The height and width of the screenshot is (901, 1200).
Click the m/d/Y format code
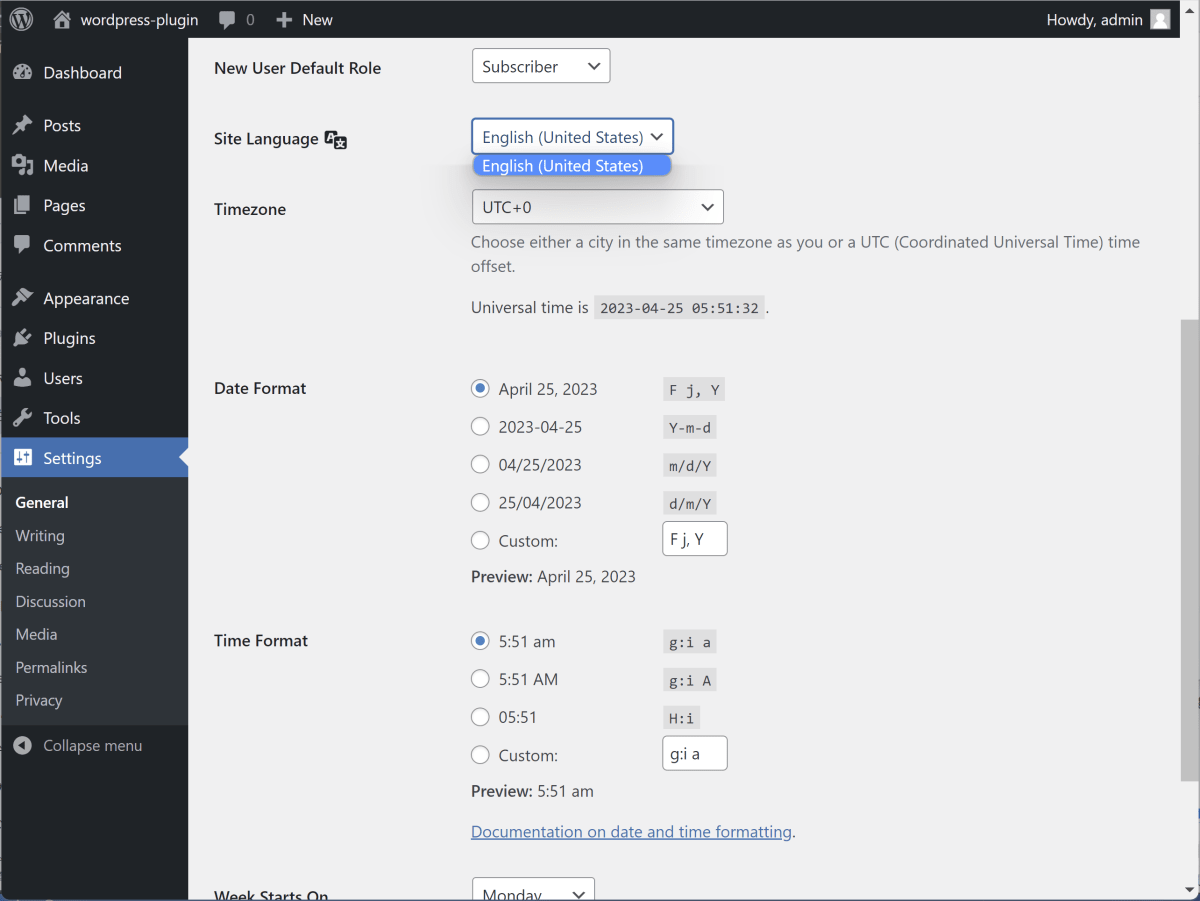[690, 466]
